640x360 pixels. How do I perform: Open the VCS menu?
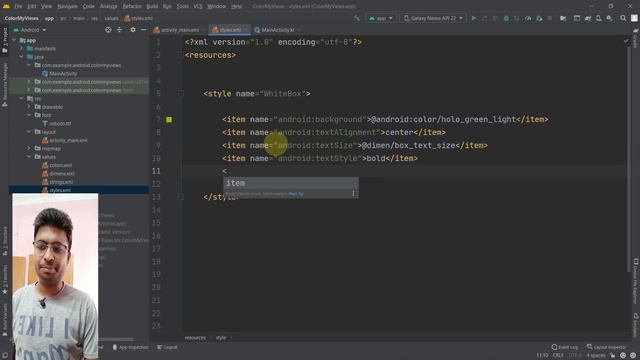pyautogui.click(x=198, y=7)
